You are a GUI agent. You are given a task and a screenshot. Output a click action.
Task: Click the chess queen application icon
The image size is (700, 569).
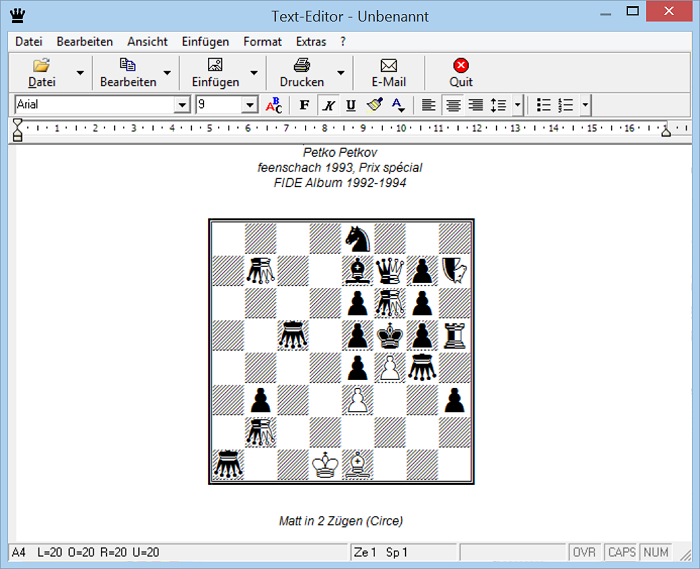17,15
